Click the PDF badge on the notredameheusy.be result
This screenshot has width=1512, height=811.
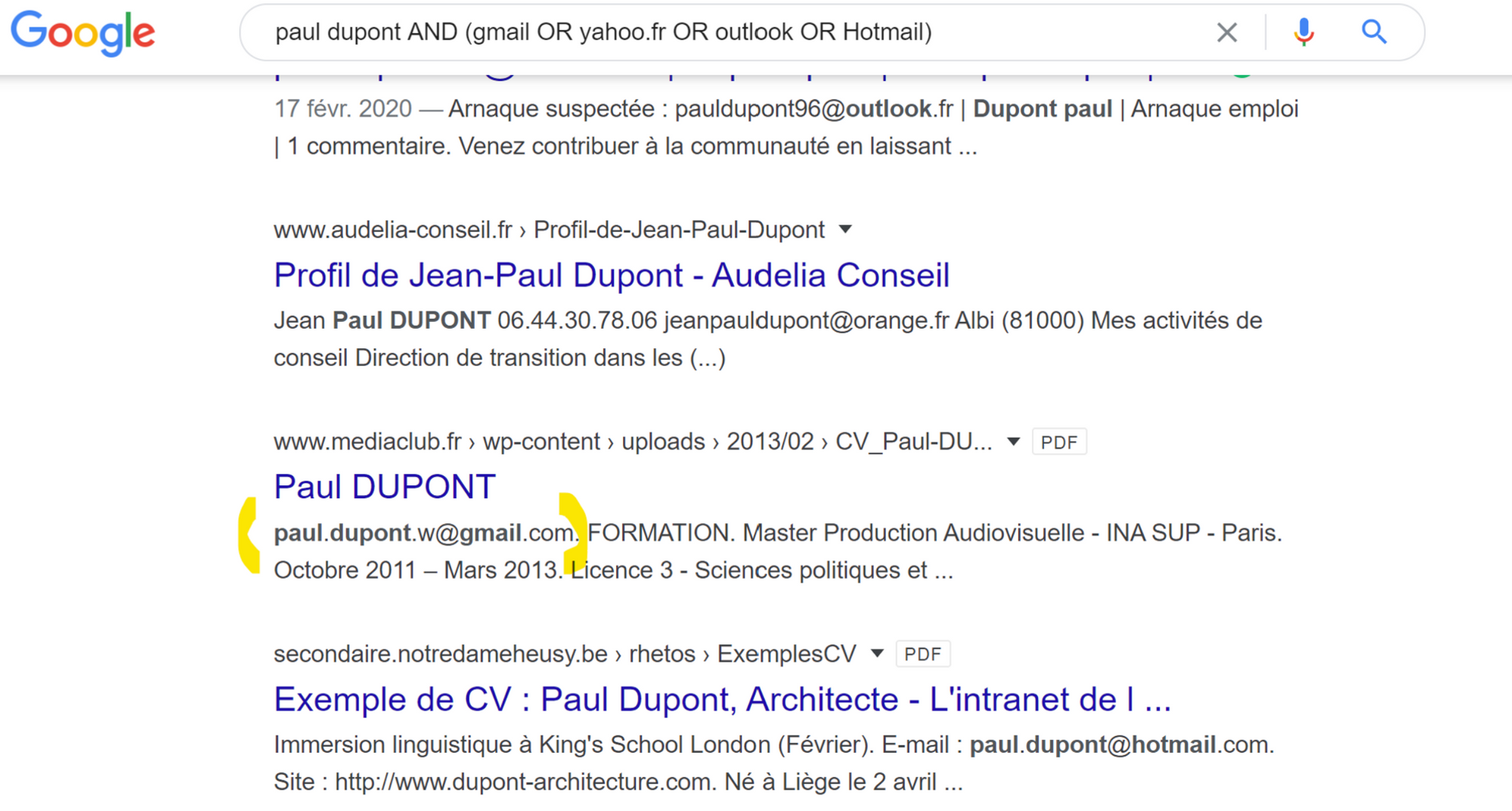[923, 654]
